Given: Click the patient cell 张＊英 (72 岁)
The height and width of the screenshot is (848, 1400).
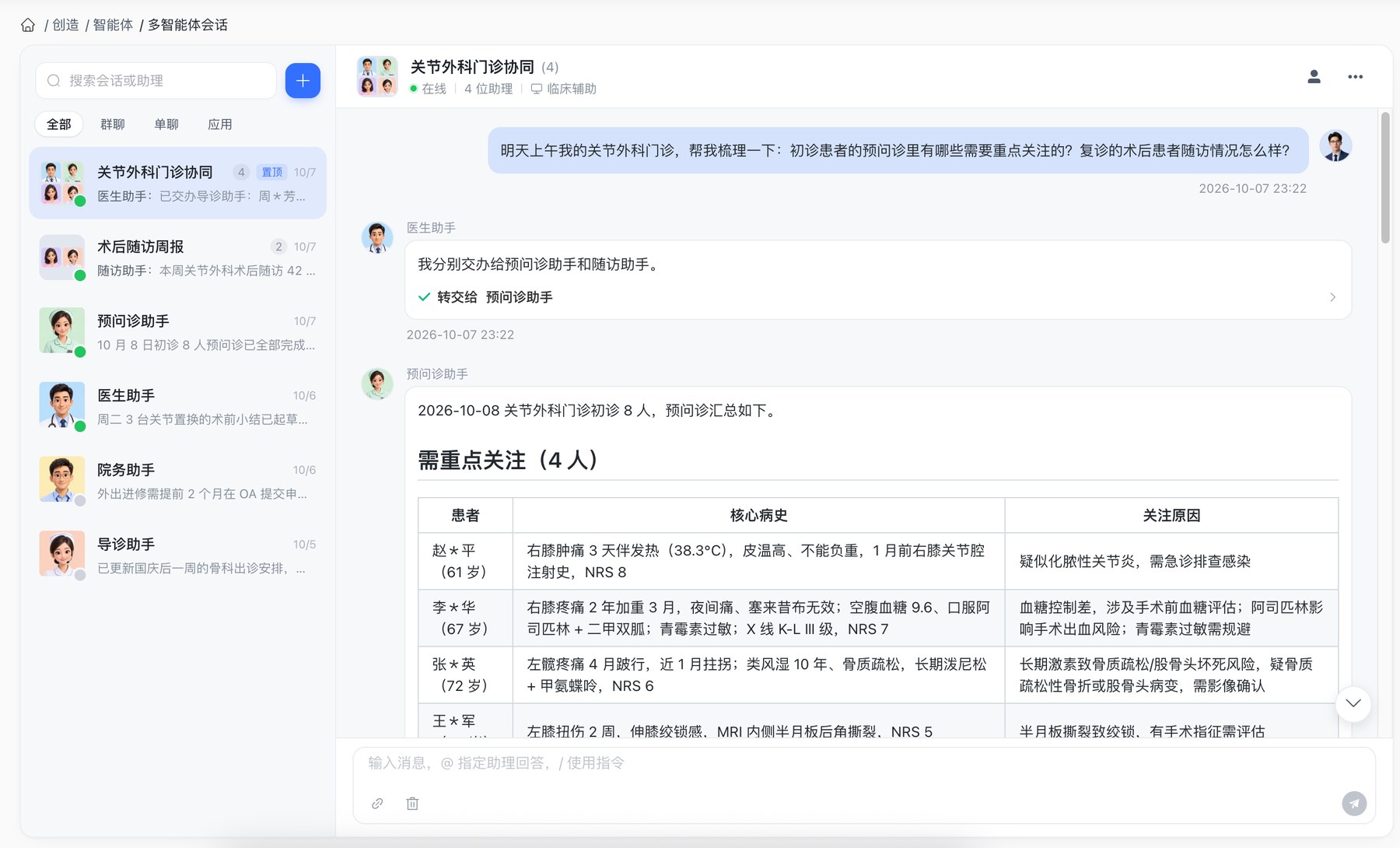Looking at the screenshot, I should pos(465,675).
